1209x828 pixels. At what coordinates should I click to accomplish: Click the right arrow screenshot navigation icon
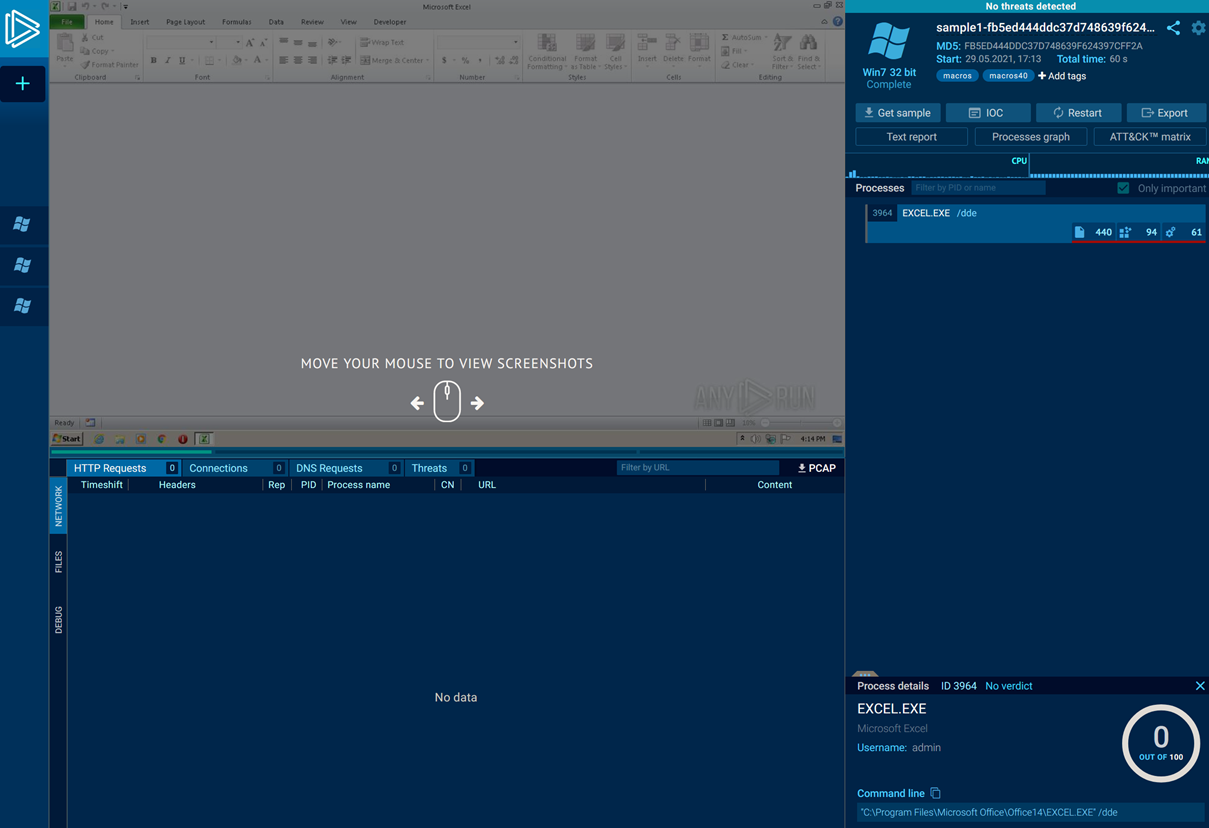(477, 403)
